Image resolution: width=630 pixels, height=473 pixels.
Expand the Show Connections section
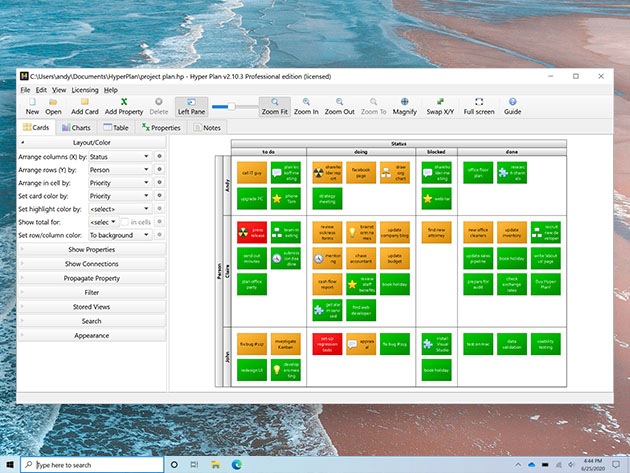tap(91, 263)
